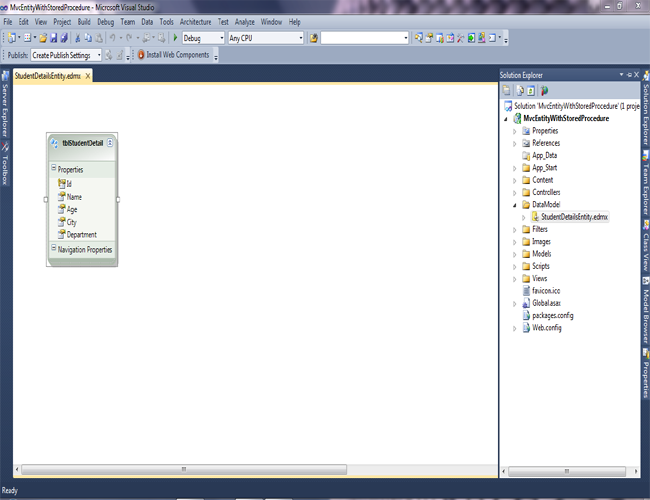Select packages.config file
Image resolution: width=650 pixels, height=500 pixels.
point(553,316)
